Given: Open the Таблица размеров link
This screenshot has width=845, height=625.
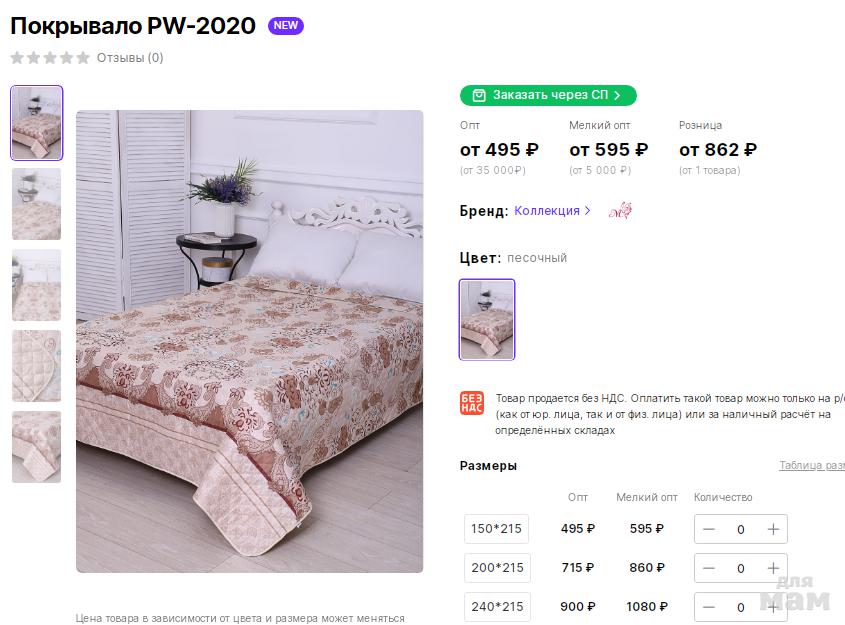Looking at the screenshot, I should tap(812, 466).
